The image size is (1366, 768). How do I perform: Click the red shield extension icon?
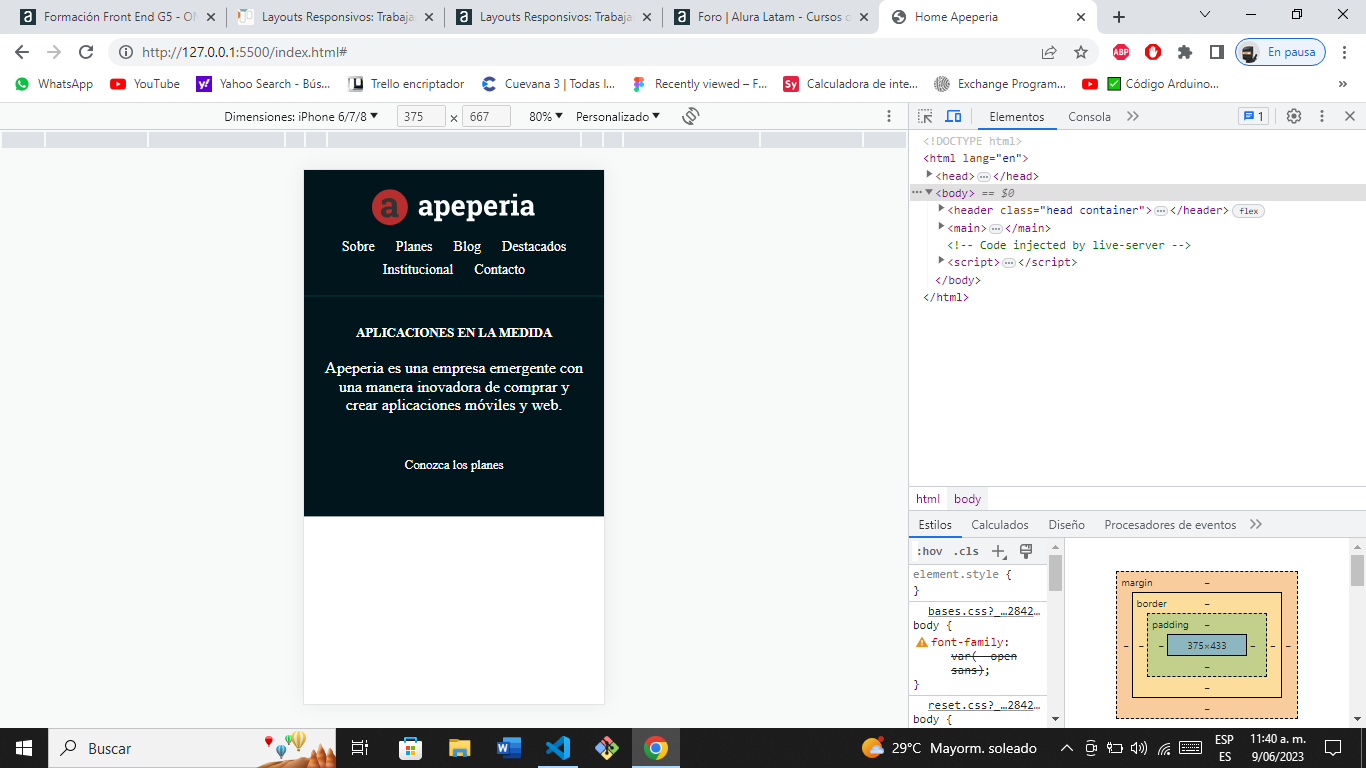[1153, 52]
